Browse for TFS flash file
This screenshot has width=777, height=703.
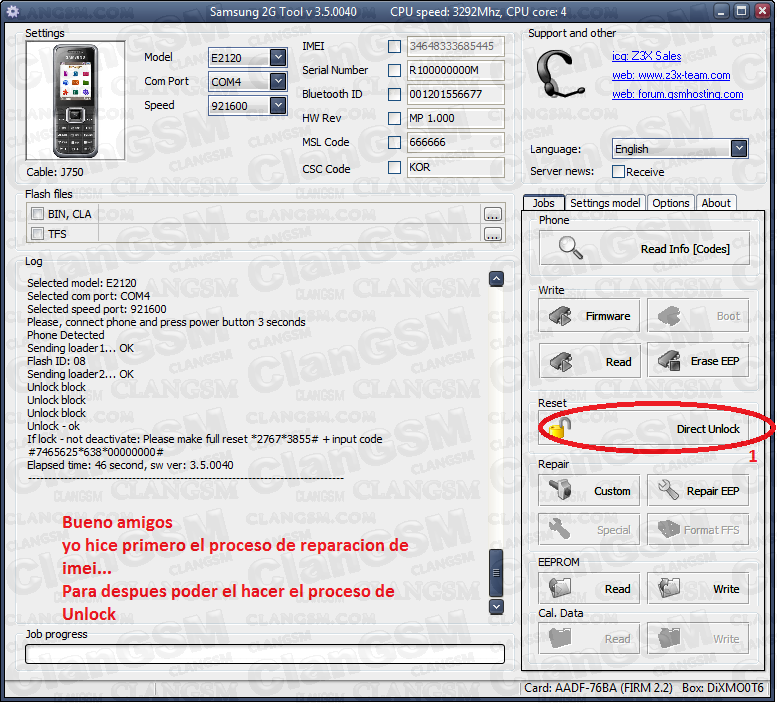(493, 234)
